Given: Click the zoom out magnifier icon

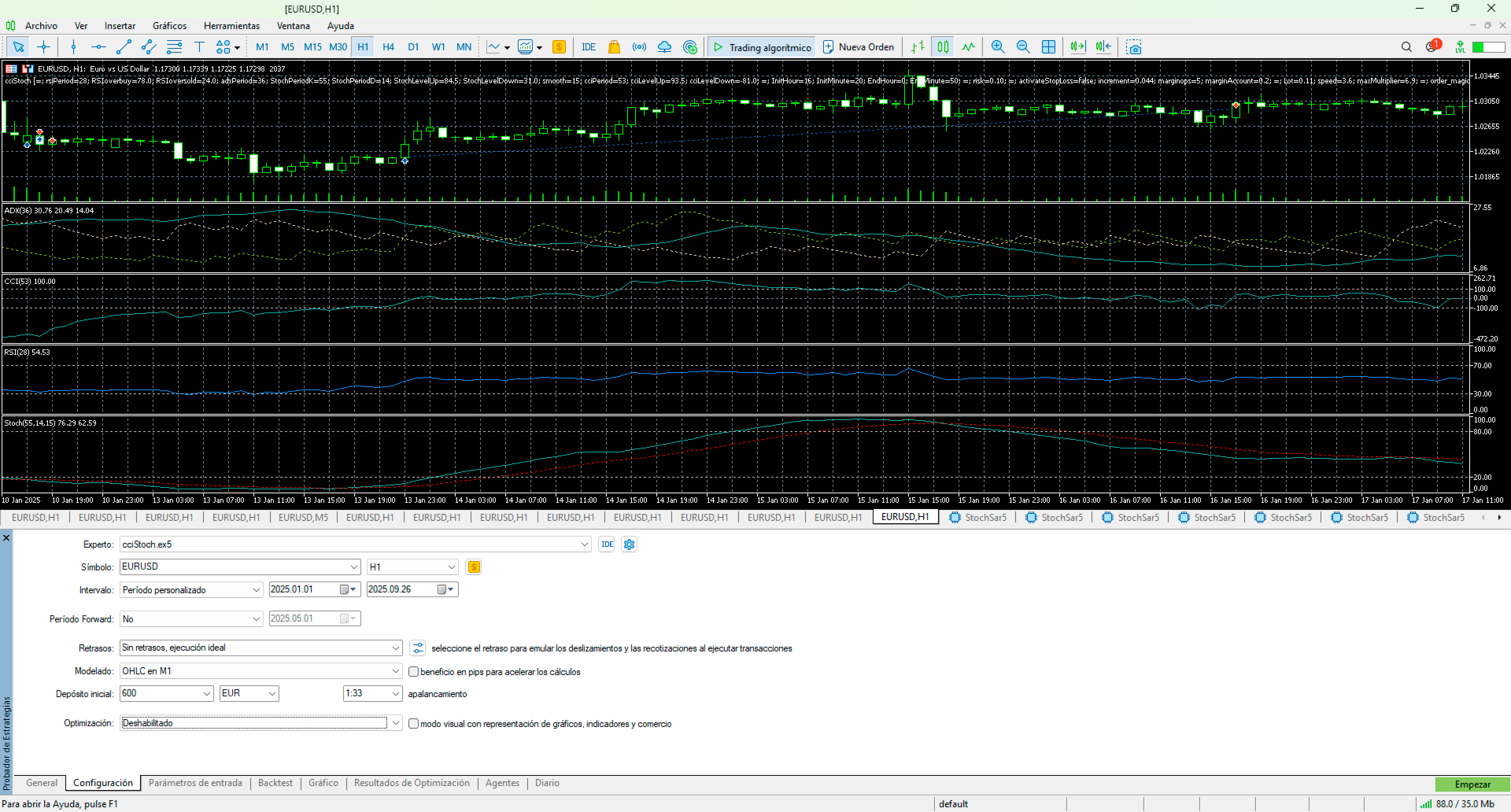Looking at the screenshot, I should (x=1023, y=47).
